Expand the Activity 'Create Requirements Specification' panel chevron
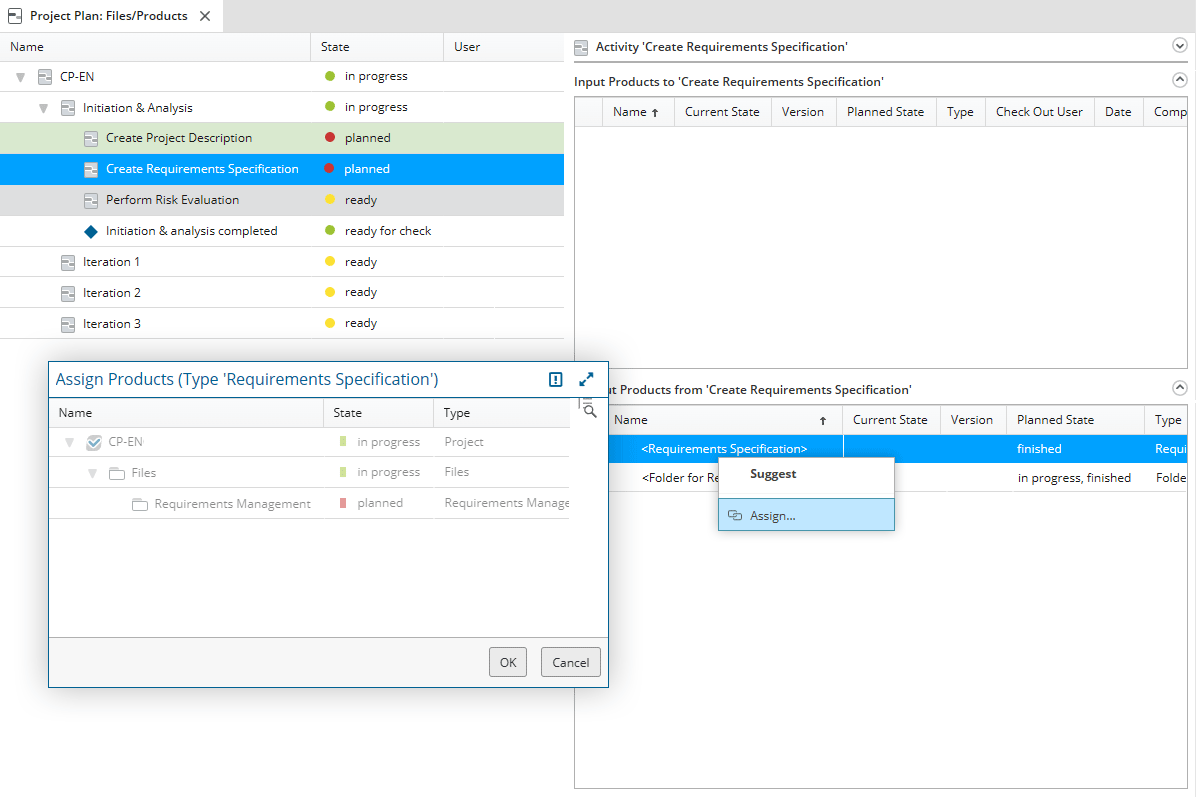Viewport: 1196px width, 797px height. pos(1179,46)
